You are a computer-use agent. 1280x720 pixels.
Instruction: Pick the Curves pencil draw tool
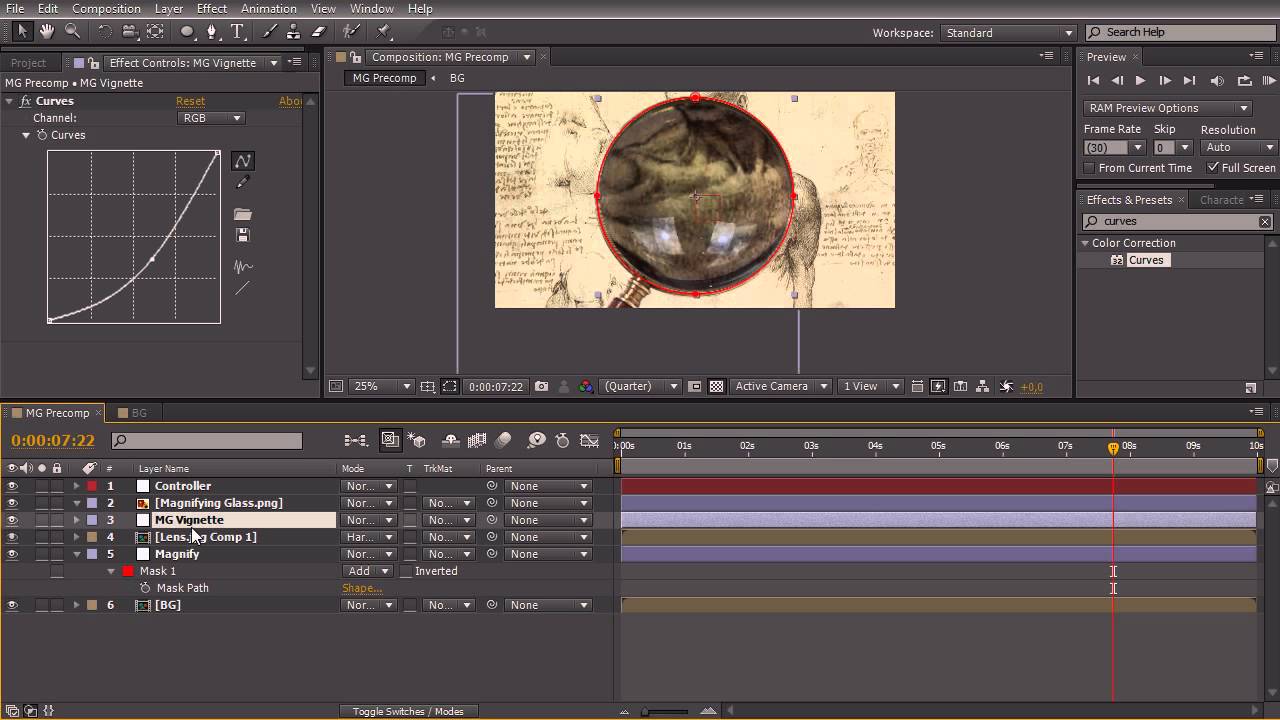tap(242, 183)
